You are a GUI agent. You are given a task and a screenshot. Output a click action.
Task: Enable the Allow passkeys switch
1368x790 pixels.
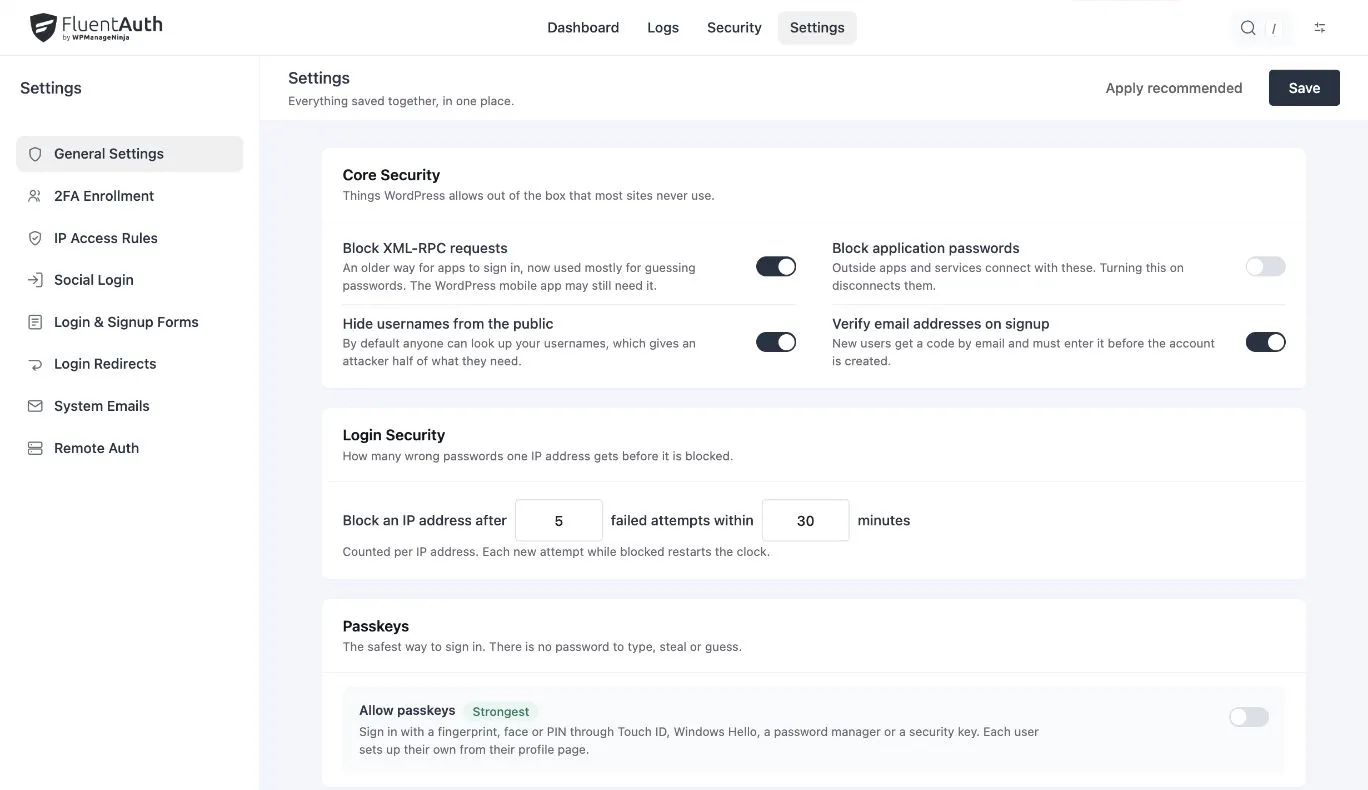(x=1249, y=717)
